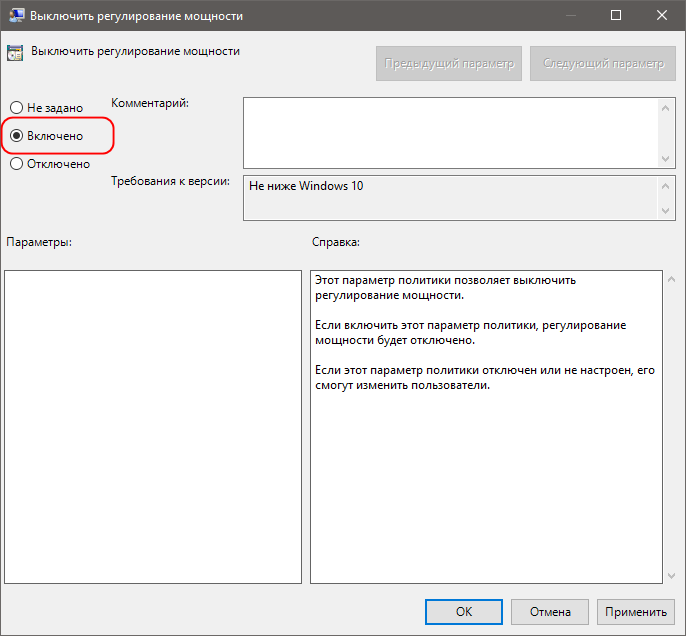Image resolution: width=686 pixels, height=636 pixels.
Task: Click the "Следующий параметр" button
Action: click(603, 63)
